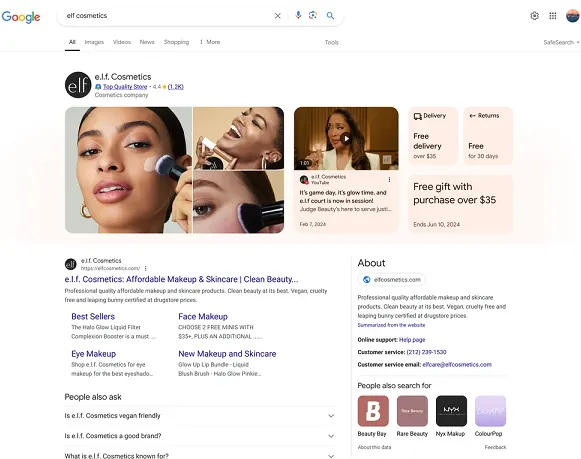Screen dimensions: 581x459
Task: Select the All tab
Action: pos(72,42)
